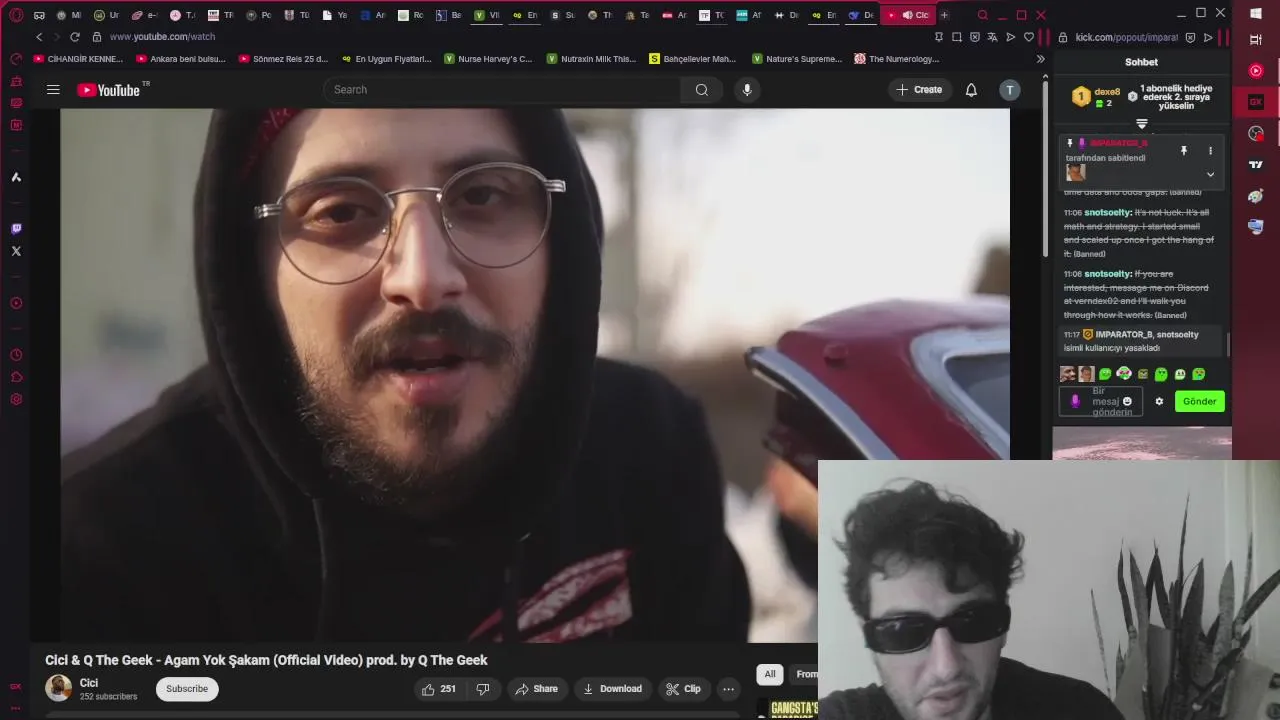This screenshot has height=720, width=1280.
Task: Focus the YouTube Search field
Action: point(502,90)
